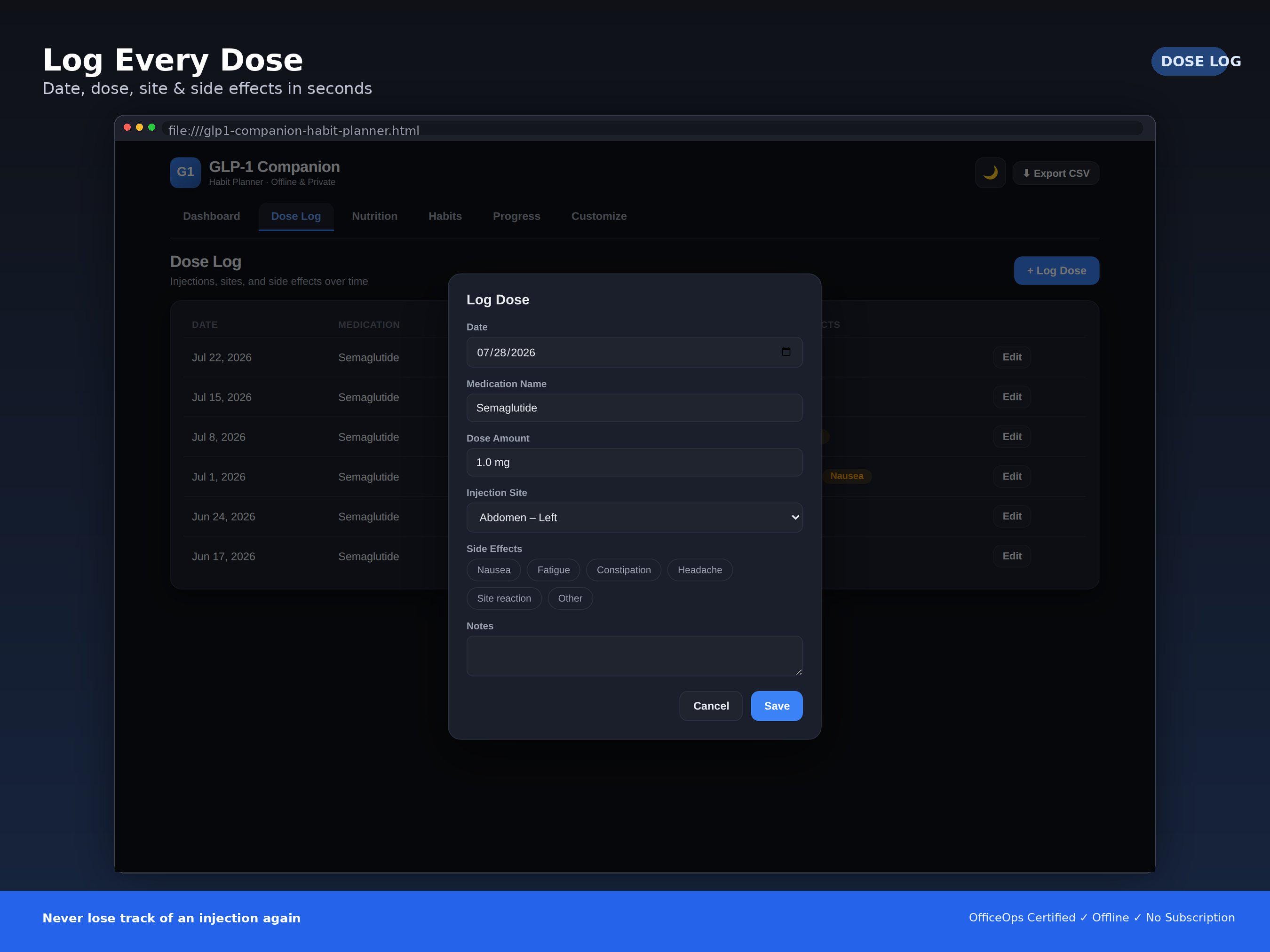Click the Dose Amount field

[x=635, y=463]
